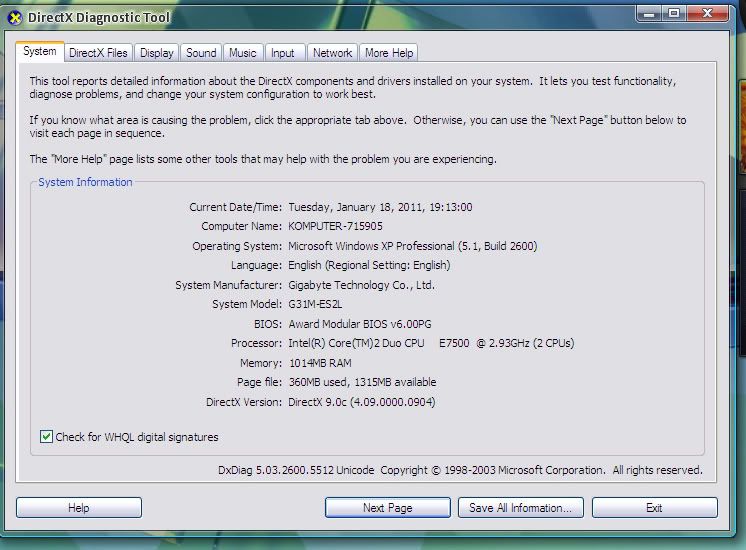This screenshot has width=746, height=550.
Task: Click the DxDiag 5.03.2600.5512 Unicode copyright line
Action: (x=460, y=470)
